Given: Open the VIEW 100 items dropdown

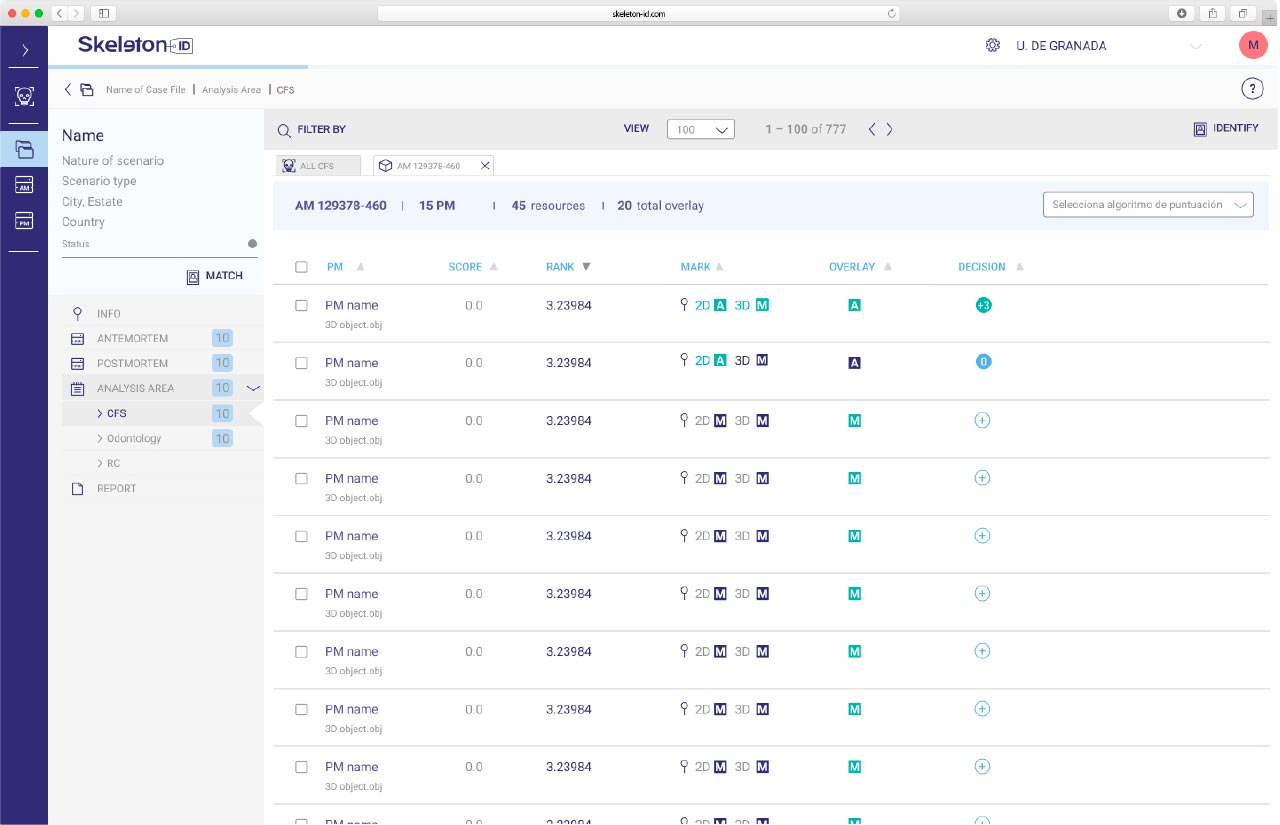Looking at the screenshot, I should [x=700, y=129].
